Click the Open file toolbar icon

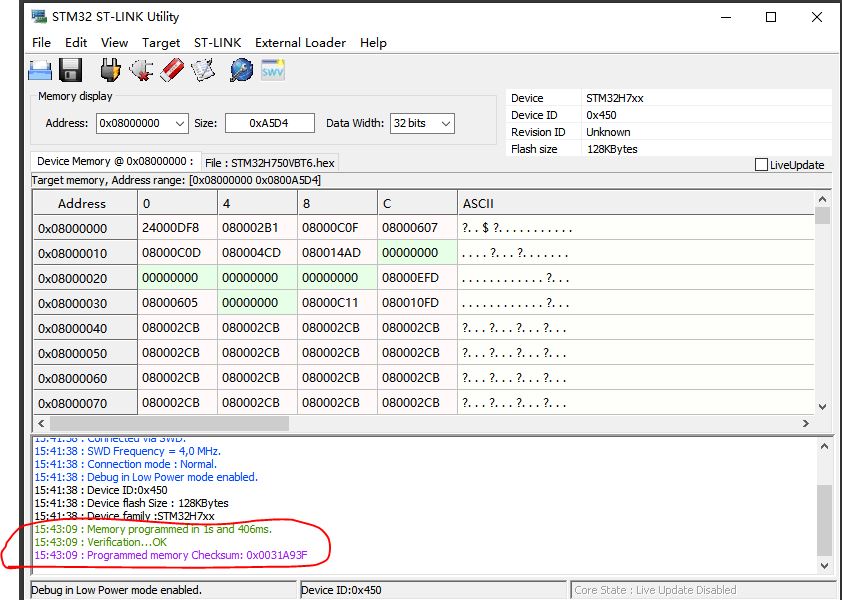pyautogui.click(x=40, y=70)
